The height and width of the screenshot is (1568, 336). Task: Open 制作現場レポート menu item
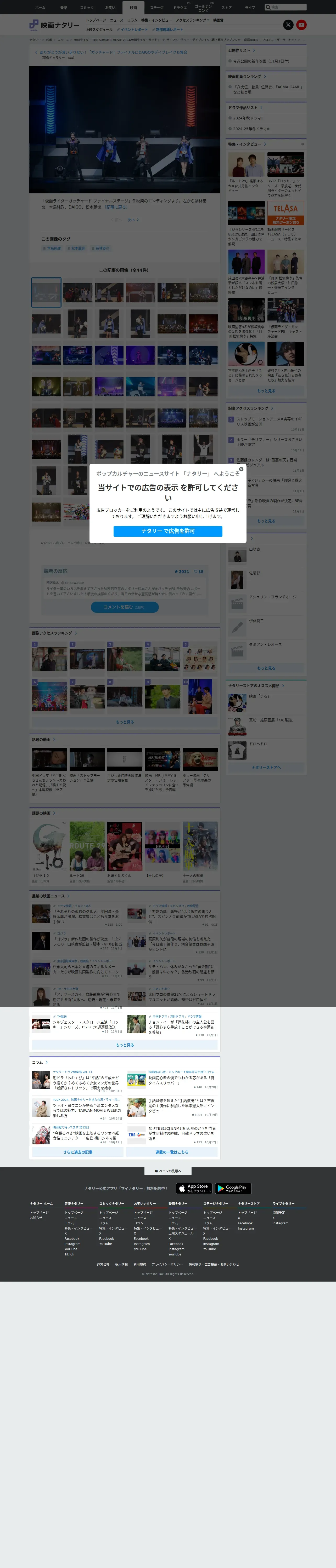168,29
